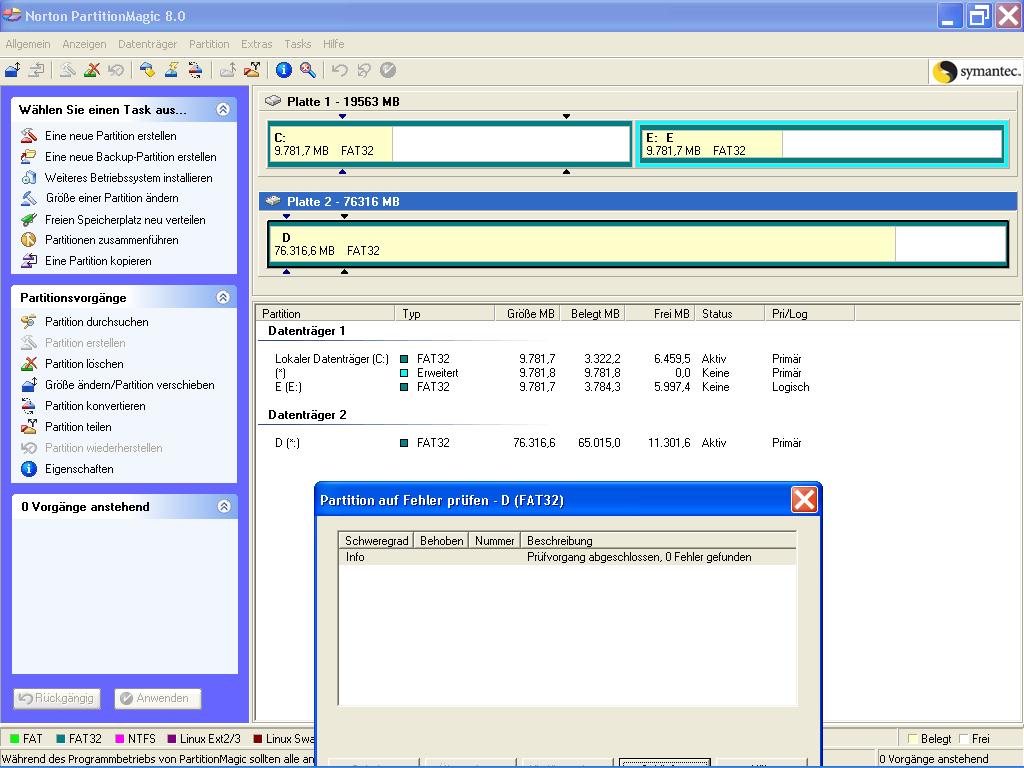Screen dimensions: 1024x768
Task: Click the Eigenschaften info icon in sidebar
Action: click(29, 469)
